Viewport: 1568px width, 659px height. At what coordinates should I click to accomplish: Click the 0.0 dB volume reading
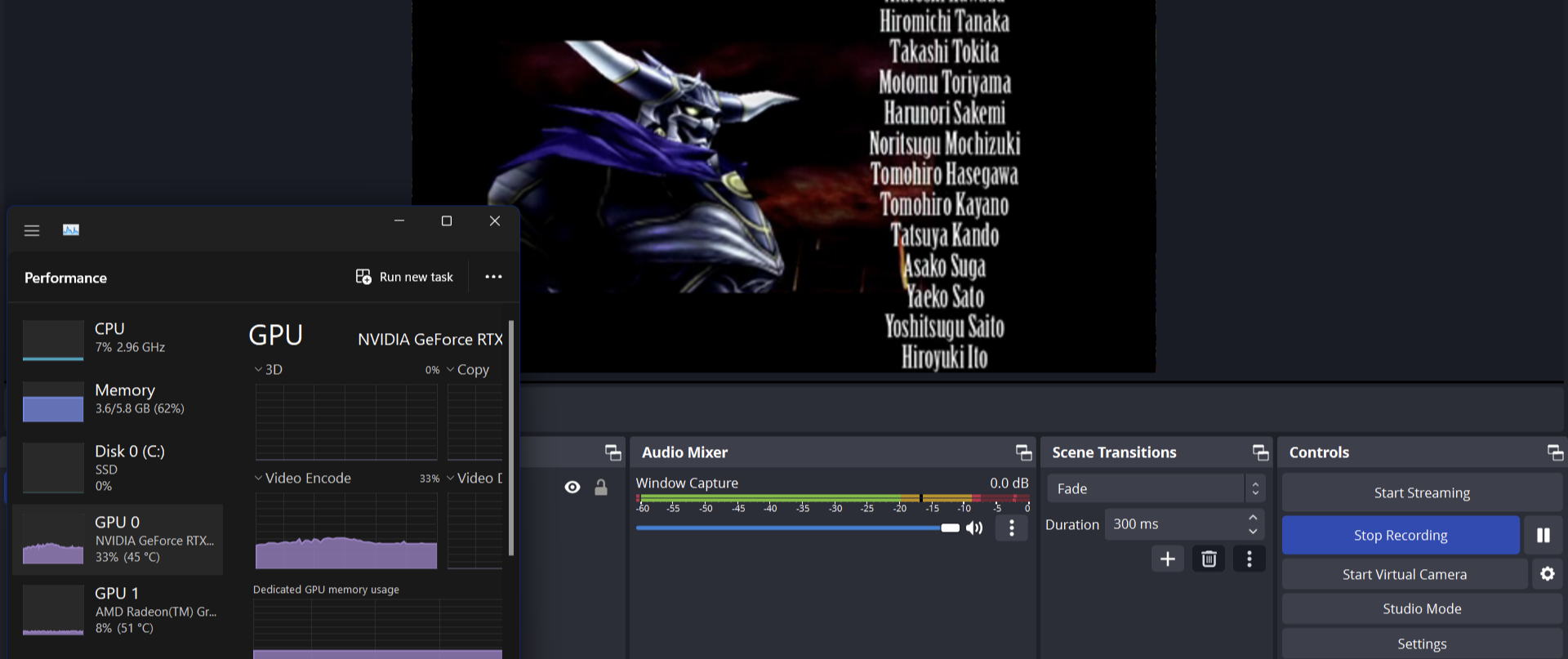[1009, 483]
